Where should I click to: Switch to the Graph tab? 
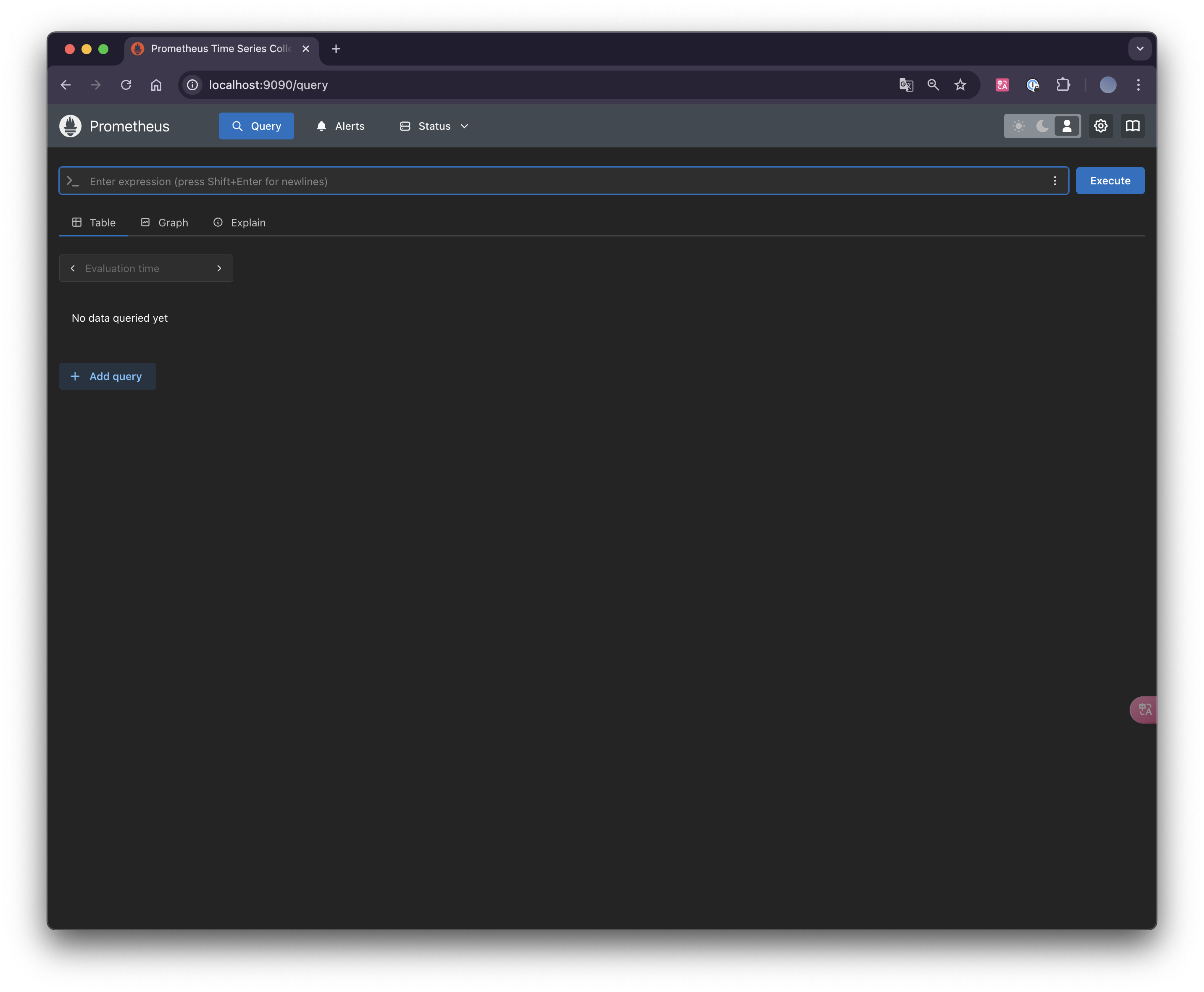[x=165, y=222]
